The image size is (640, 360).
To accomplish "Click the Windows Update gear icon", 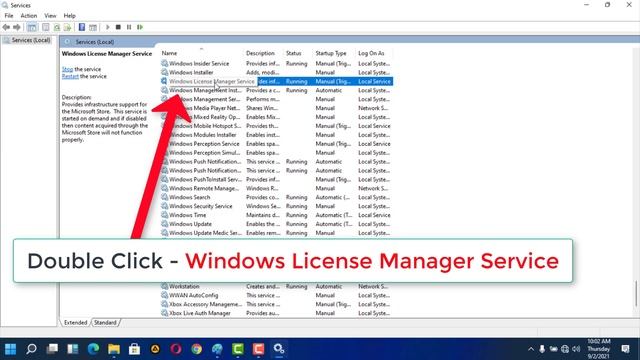I will pos(164,224).
